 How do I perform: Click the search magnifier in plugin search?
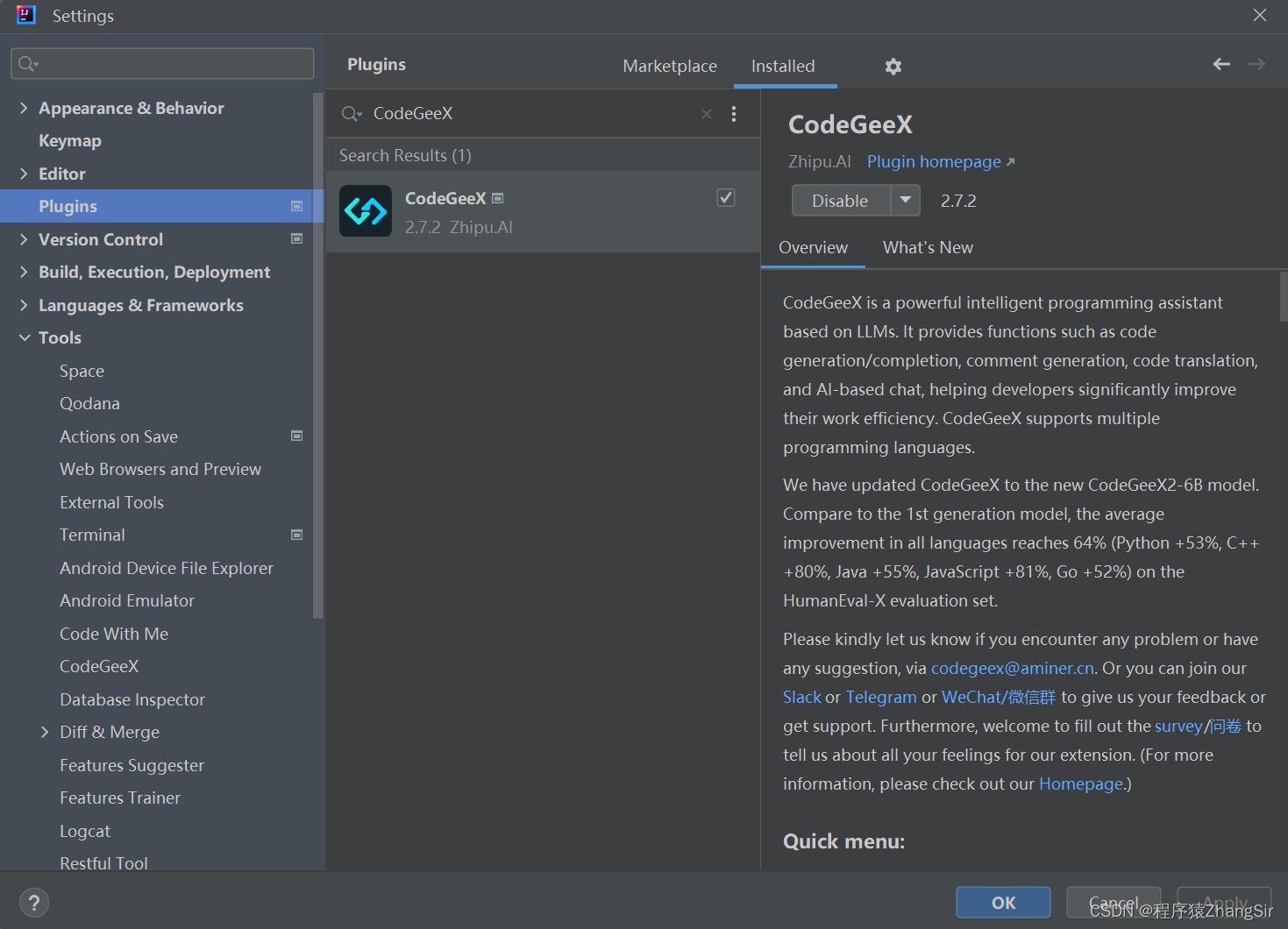pyautogui.click(x=351, y=114)
